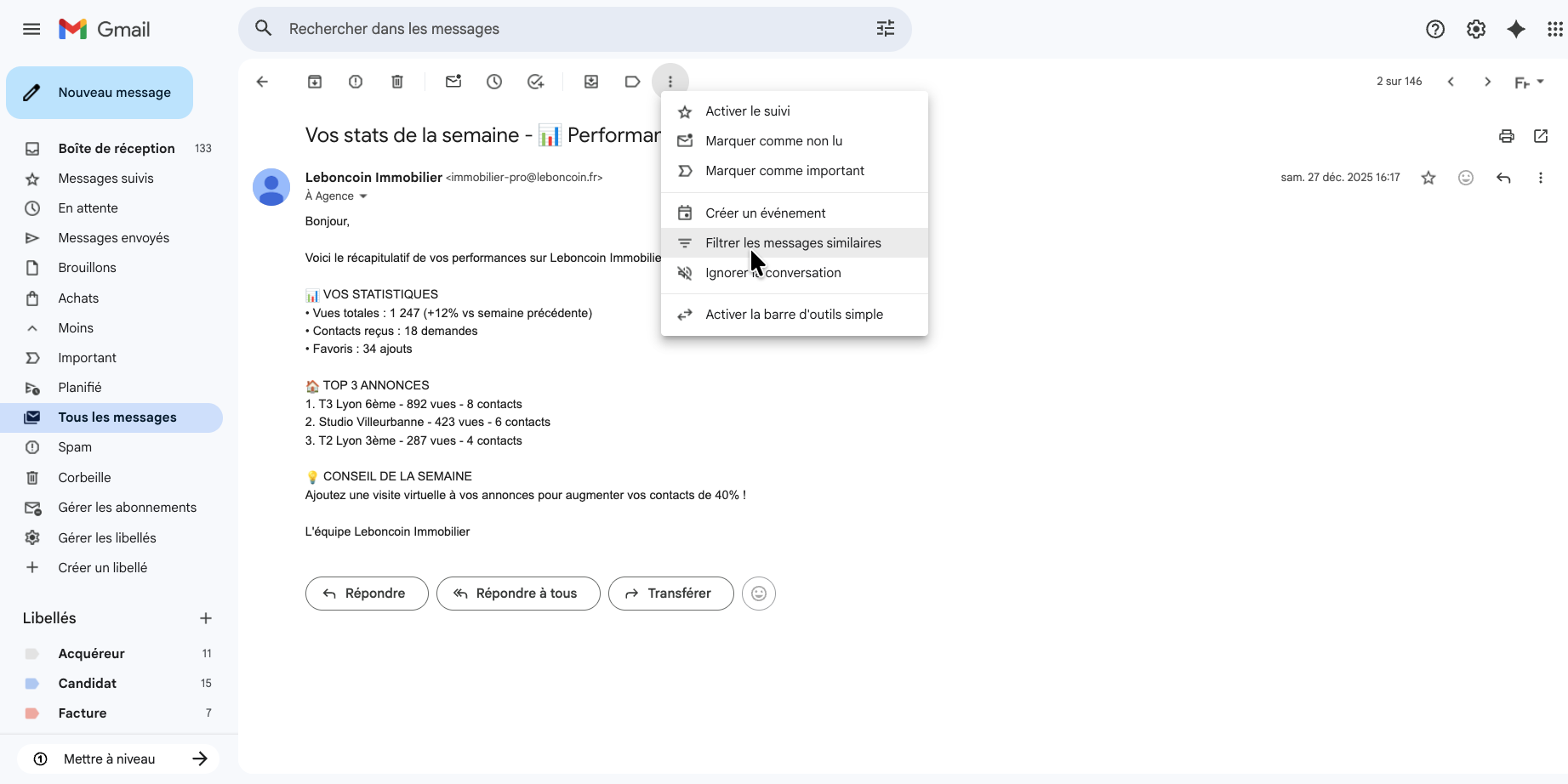Image resolution: width=1568 pixels, height=784 pixels.
Task: Delete the email with the trash icon
Action: tap(397, 82)
